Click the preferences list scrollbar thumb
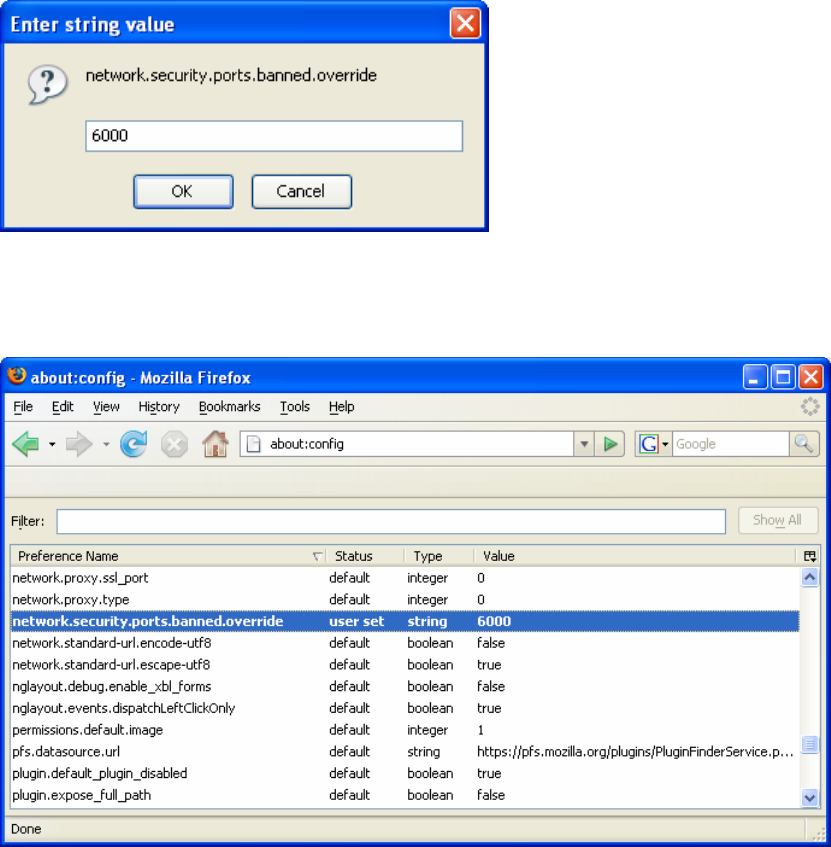Image resolution: width=831 pixels, height=847 pixels. 810,744
